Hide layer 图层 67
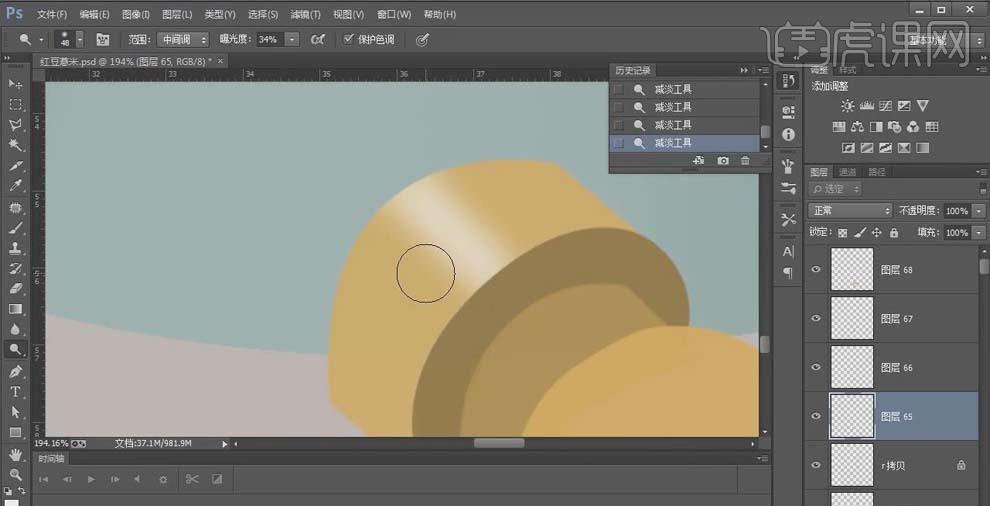 (x=816, y=318)
